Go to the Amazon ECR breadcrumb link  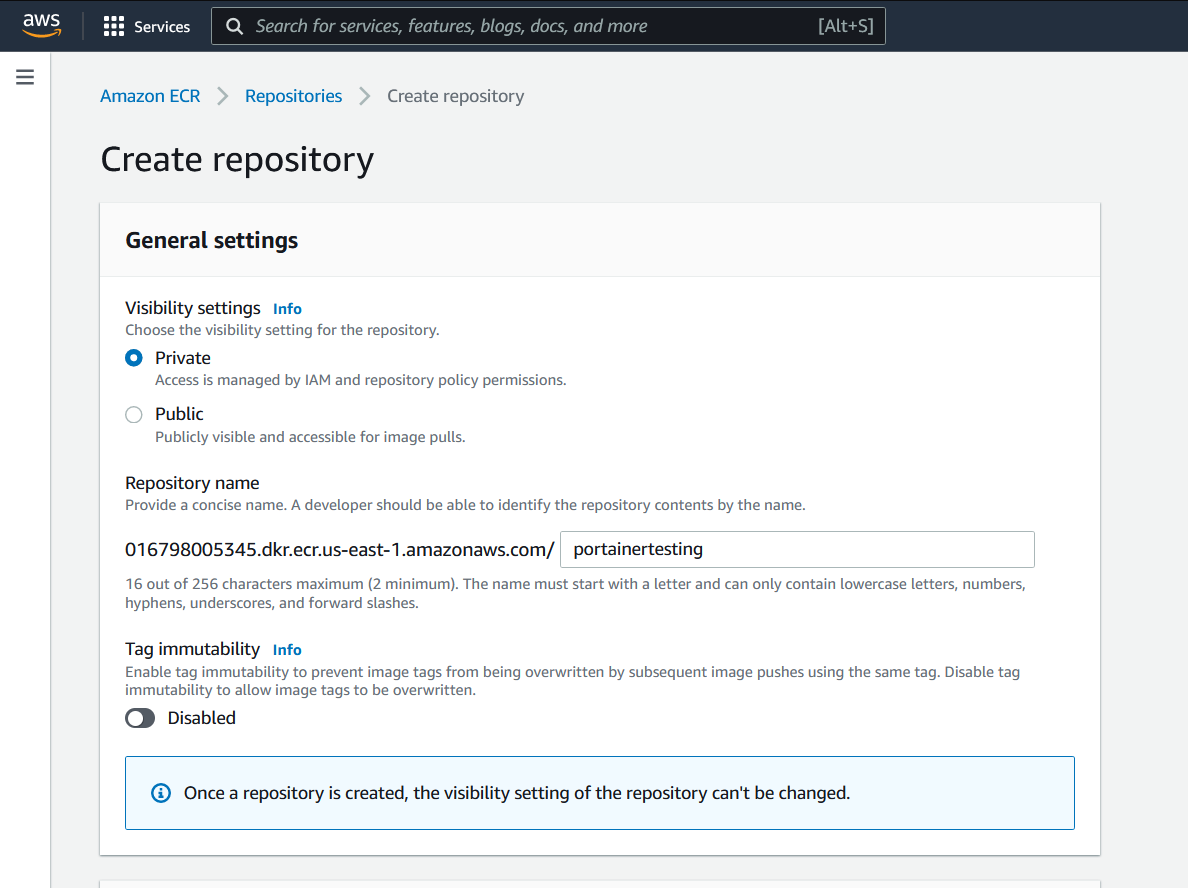[150, 96]
